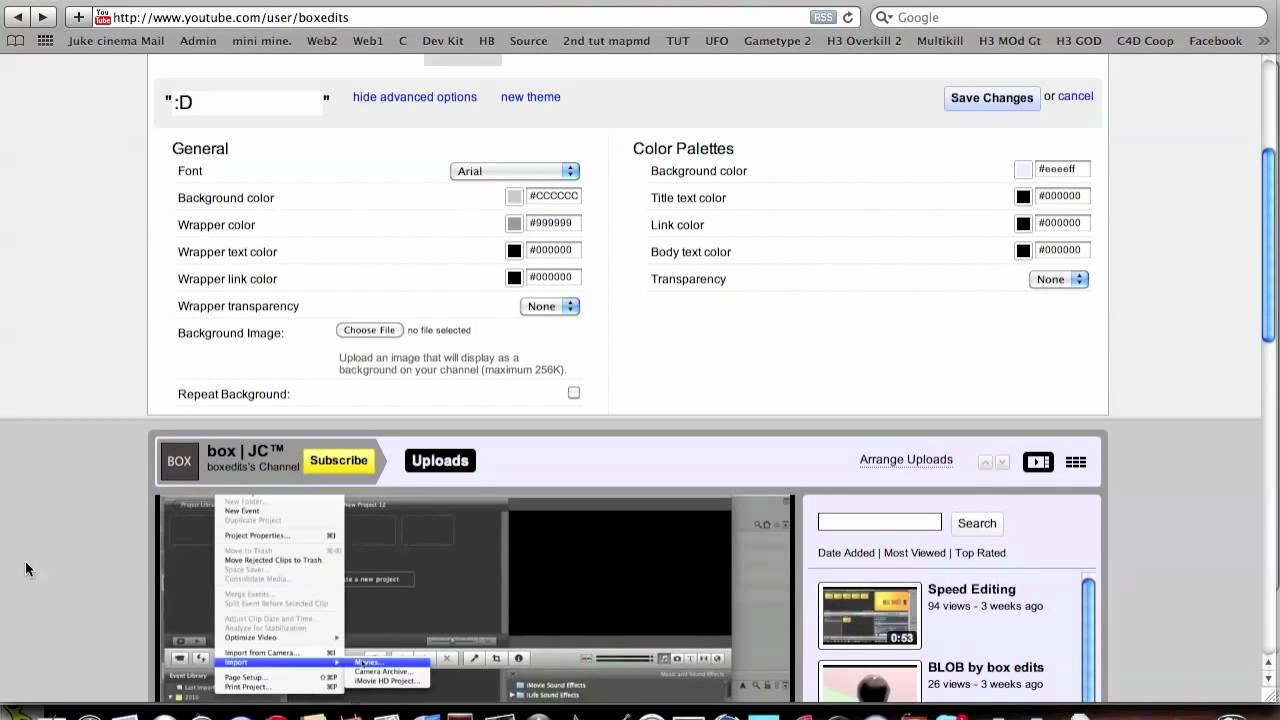Click Arrange Uploads link

pos(906,460)
